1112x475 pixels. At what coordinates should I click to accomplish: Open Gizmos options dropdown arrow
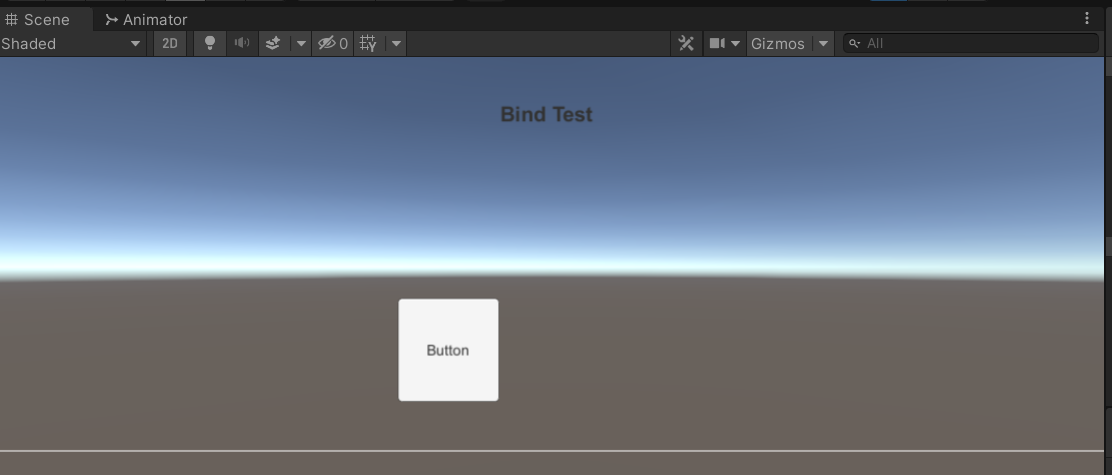823,43
